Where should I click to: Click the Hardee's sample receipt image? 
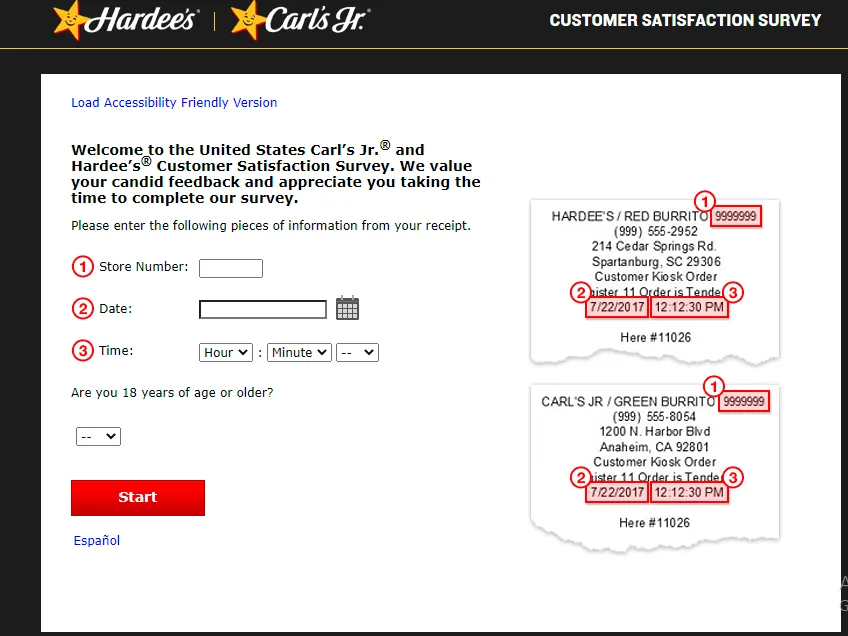(654, 280)
